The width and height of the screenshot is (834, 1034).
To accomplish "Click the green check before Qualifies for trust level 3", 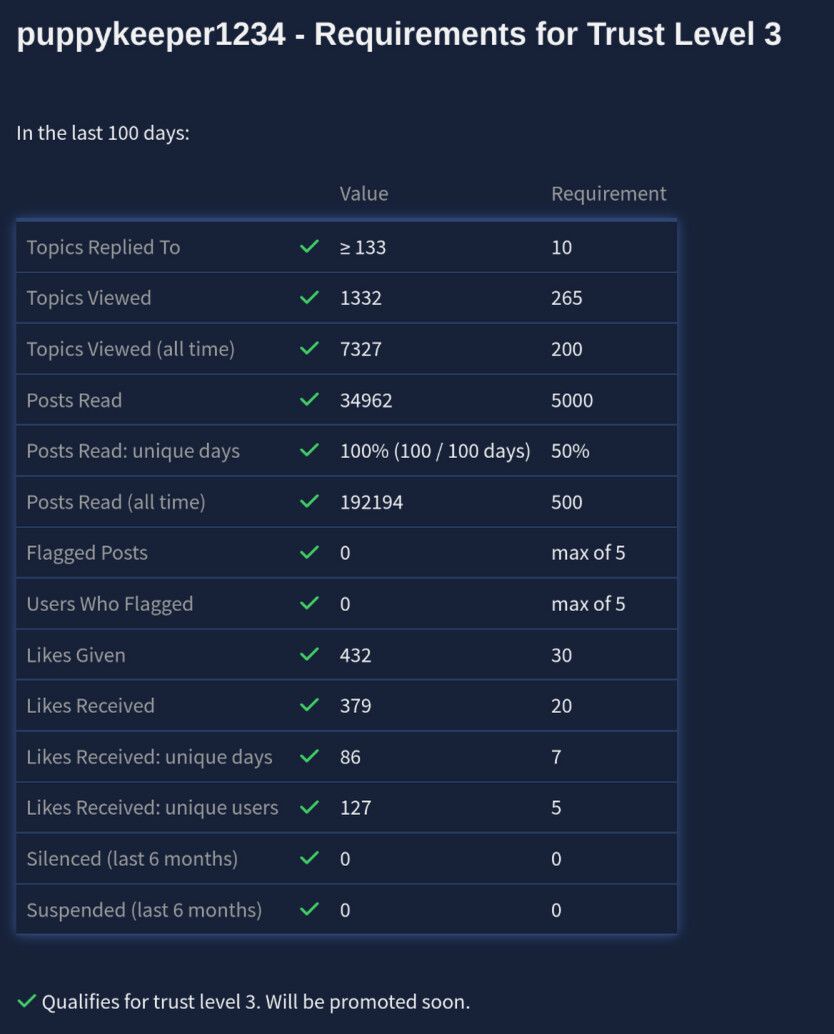I will 27,1002.
